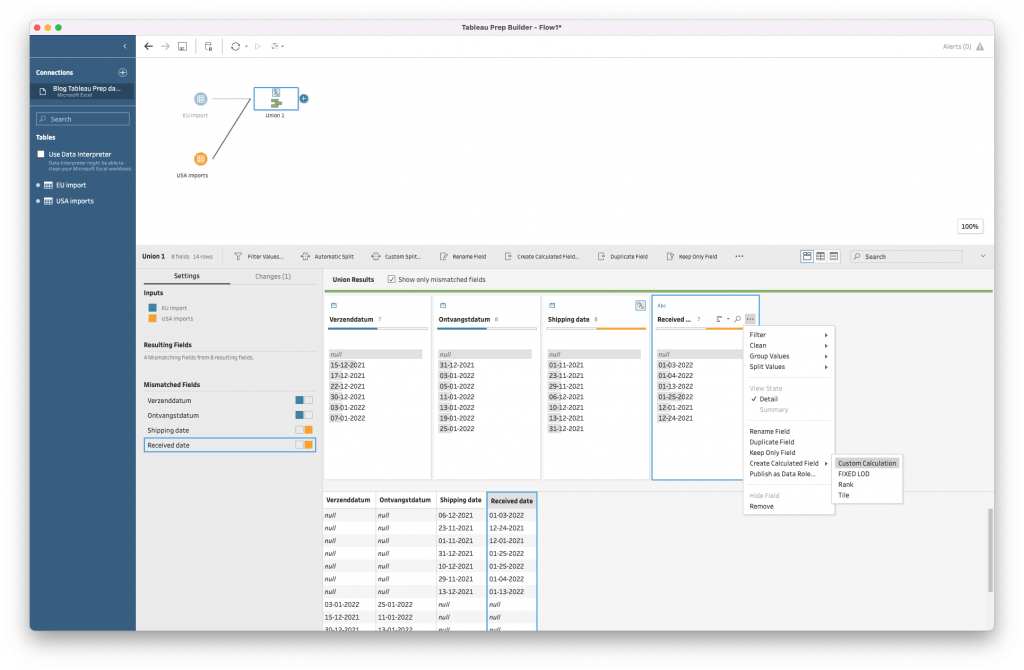Image resolution: width=1024 pixels, height=670 pixels.
Task: Click the undo back arrow in toolbar
Action: click(x=149, y=46)
